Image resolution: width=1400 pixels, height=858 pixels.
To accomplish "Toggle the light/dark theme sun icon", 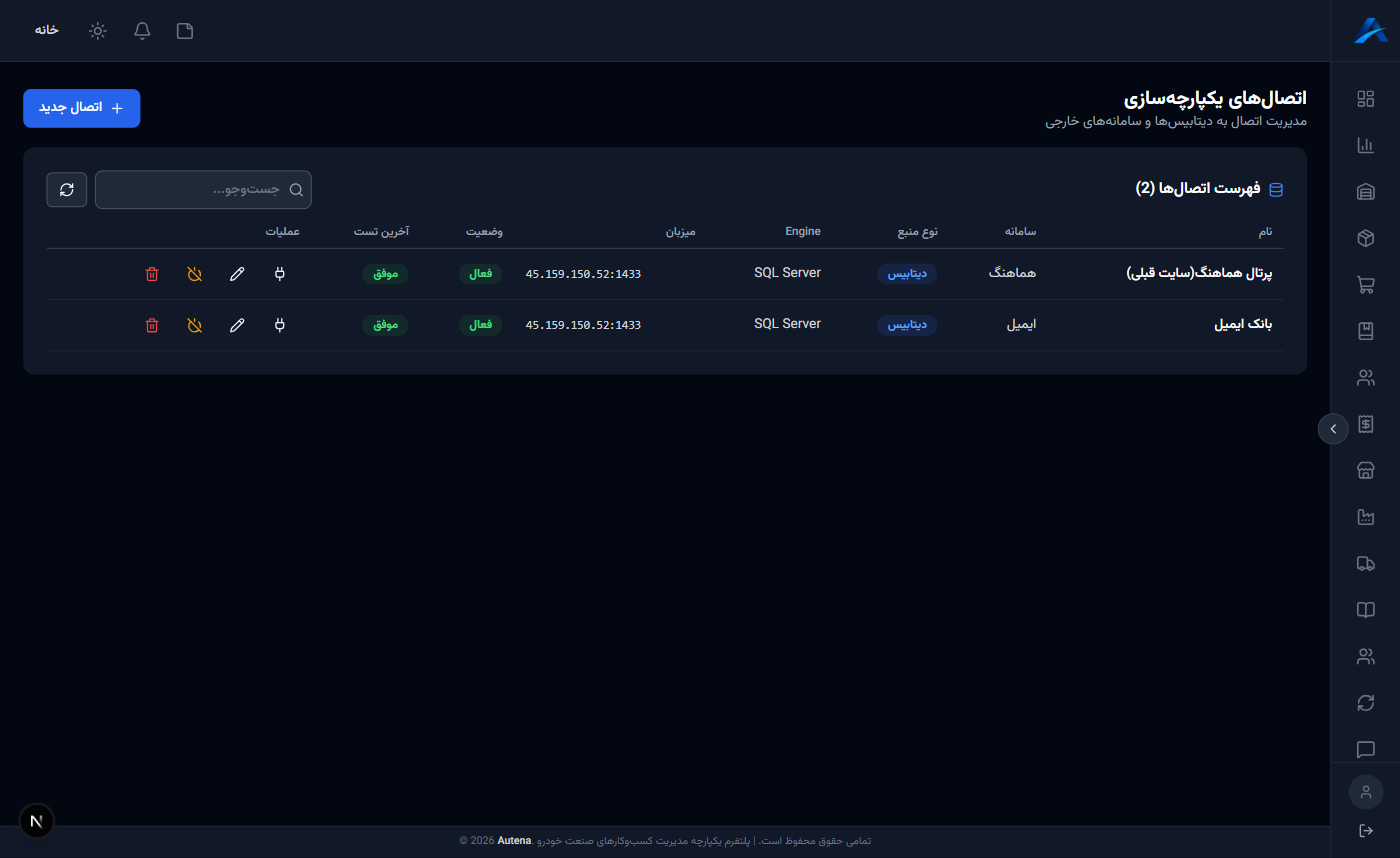I will click(x=97, y=31).
